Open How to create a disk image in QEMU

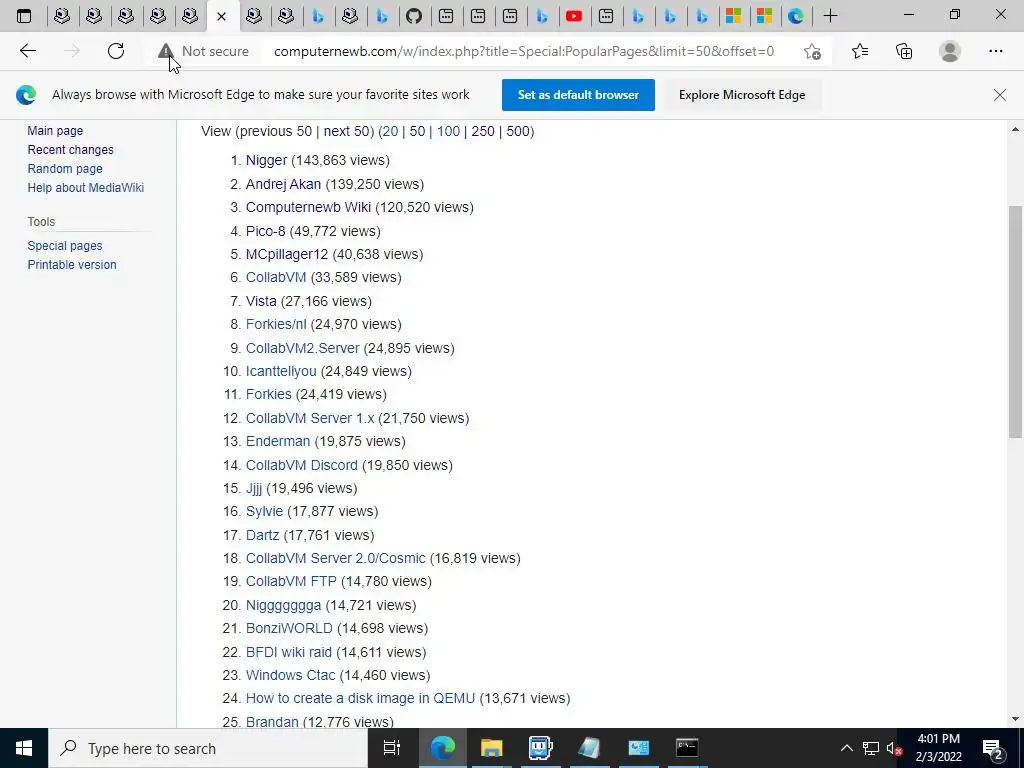360,698
